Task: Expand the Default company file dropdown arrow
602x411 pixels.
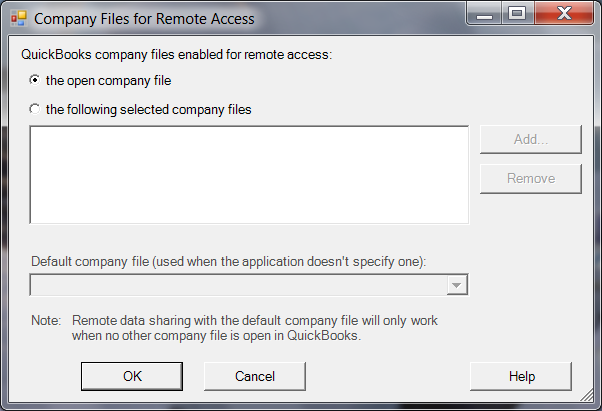Action: (x=456, y=285)
